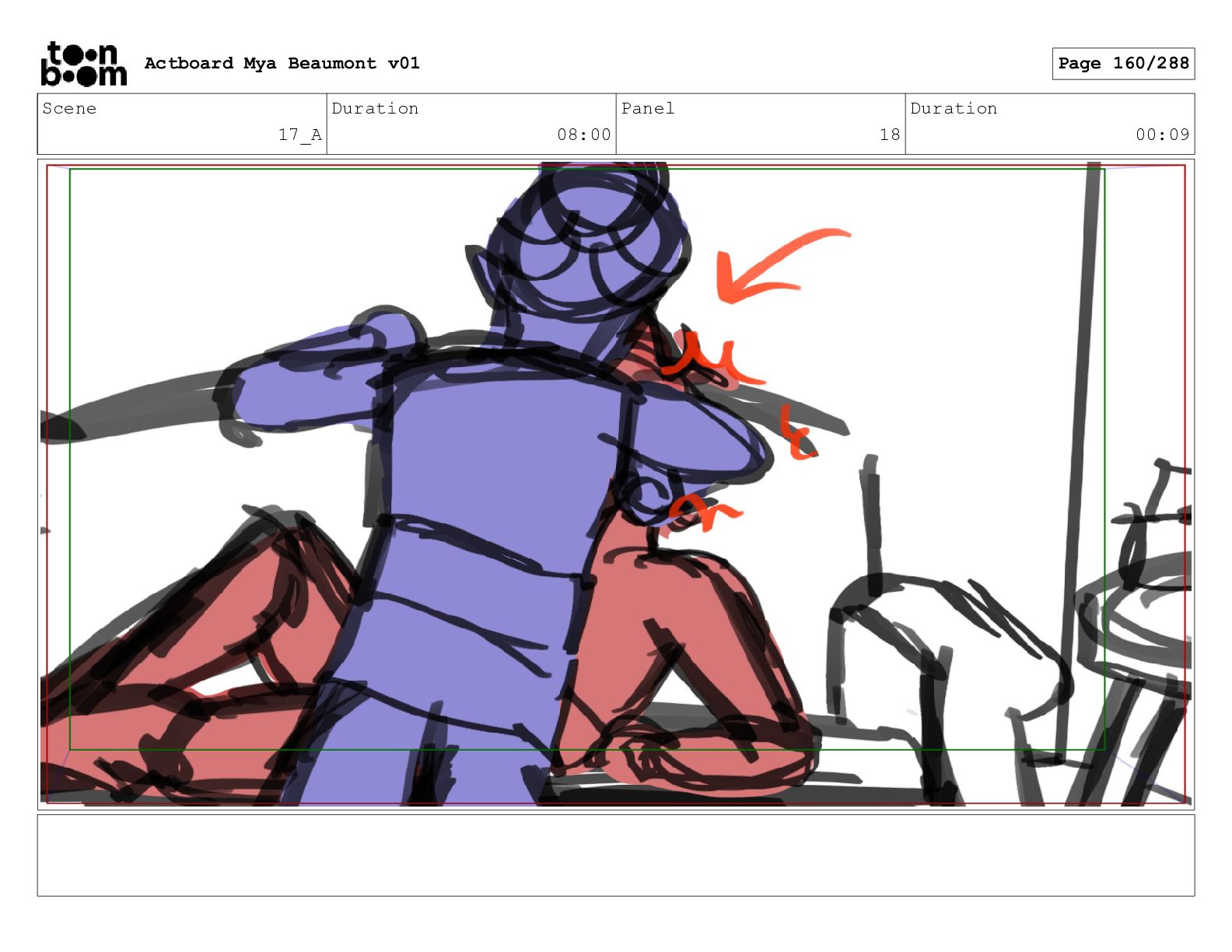Click the 'Scene' header label
The width and height of the screenshot is (1232, 952).
69,108
